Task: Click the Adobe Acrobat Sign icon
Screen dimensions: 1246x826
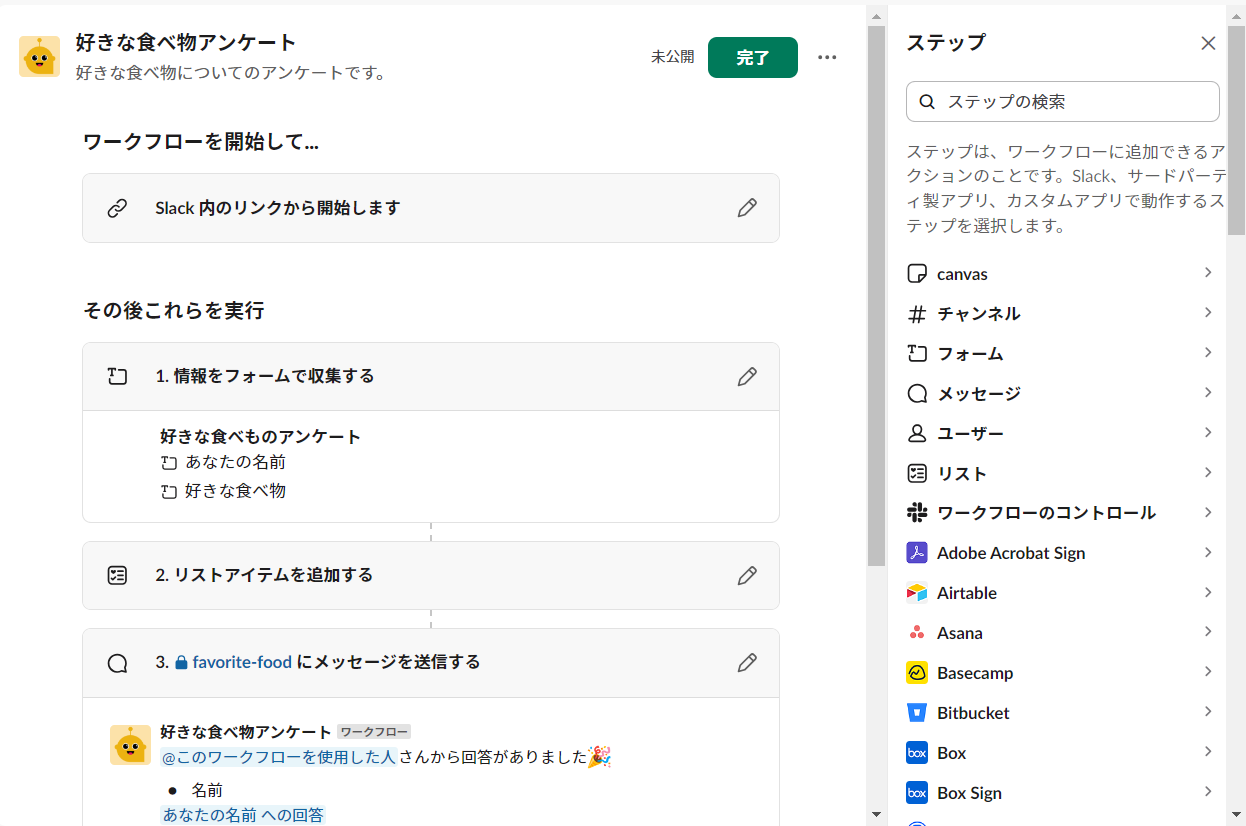Action: pyautogui.click(x=917, y=553)
